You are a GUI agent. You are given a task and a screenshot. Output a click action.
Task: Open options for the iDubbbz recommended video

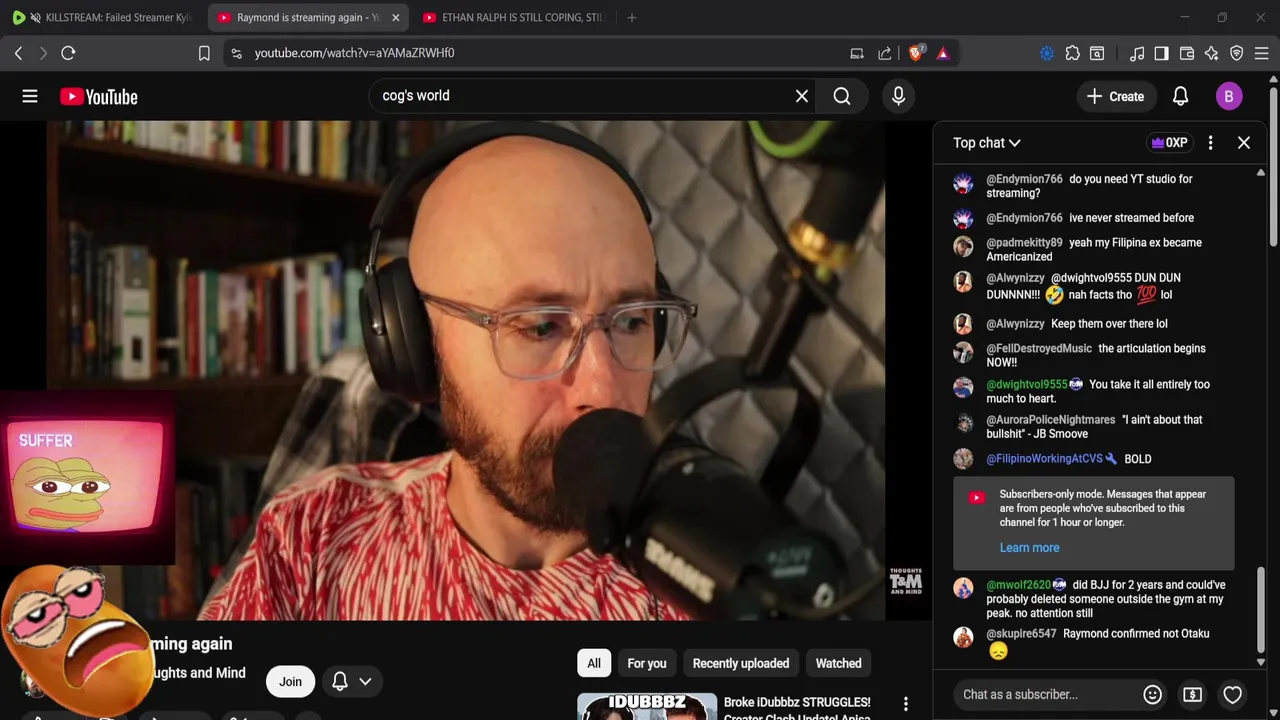pyautogui.click(x=905, y=704)
